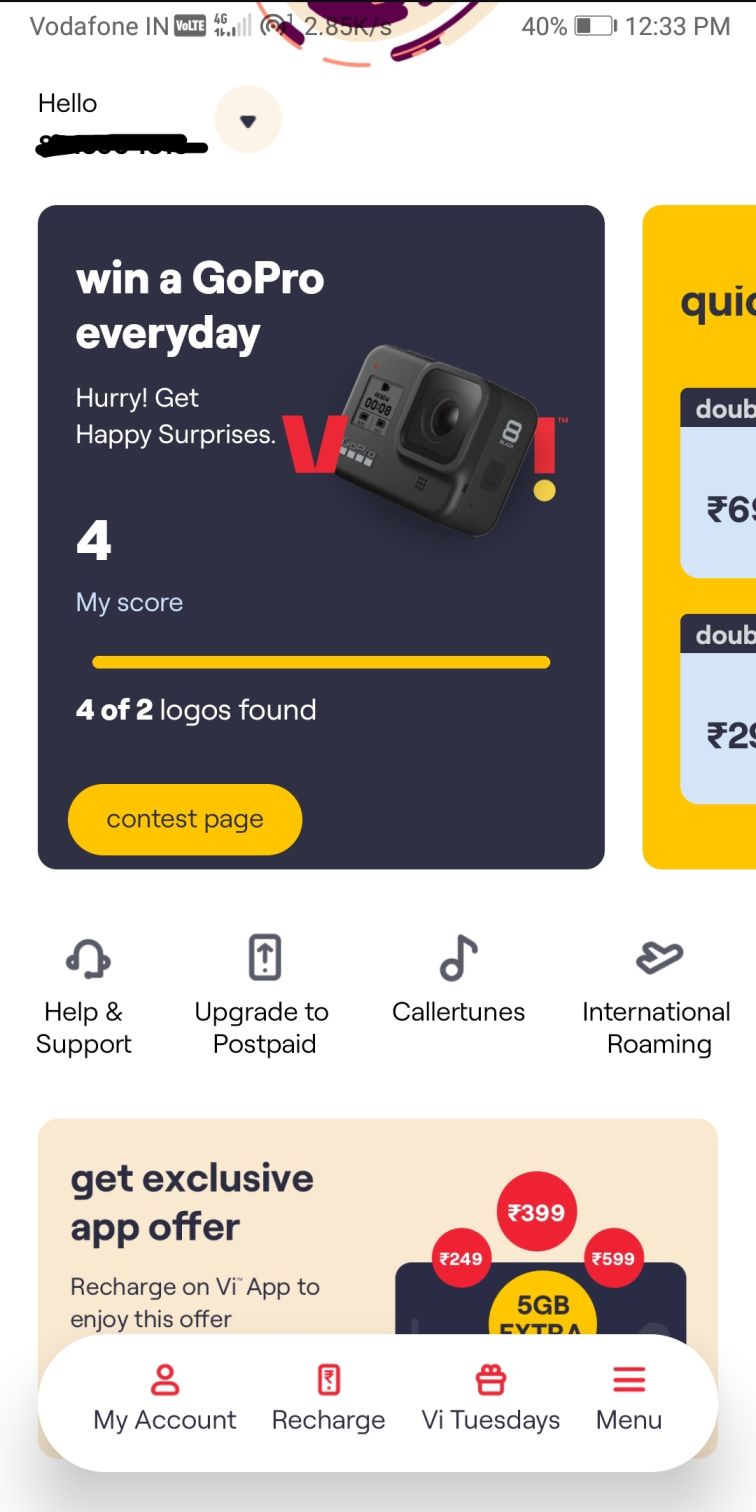Image resolution: width=756 pixels, height=1512 pixels.
Task: Open Help & Support headset icon
Action: (x=88, y=959)
